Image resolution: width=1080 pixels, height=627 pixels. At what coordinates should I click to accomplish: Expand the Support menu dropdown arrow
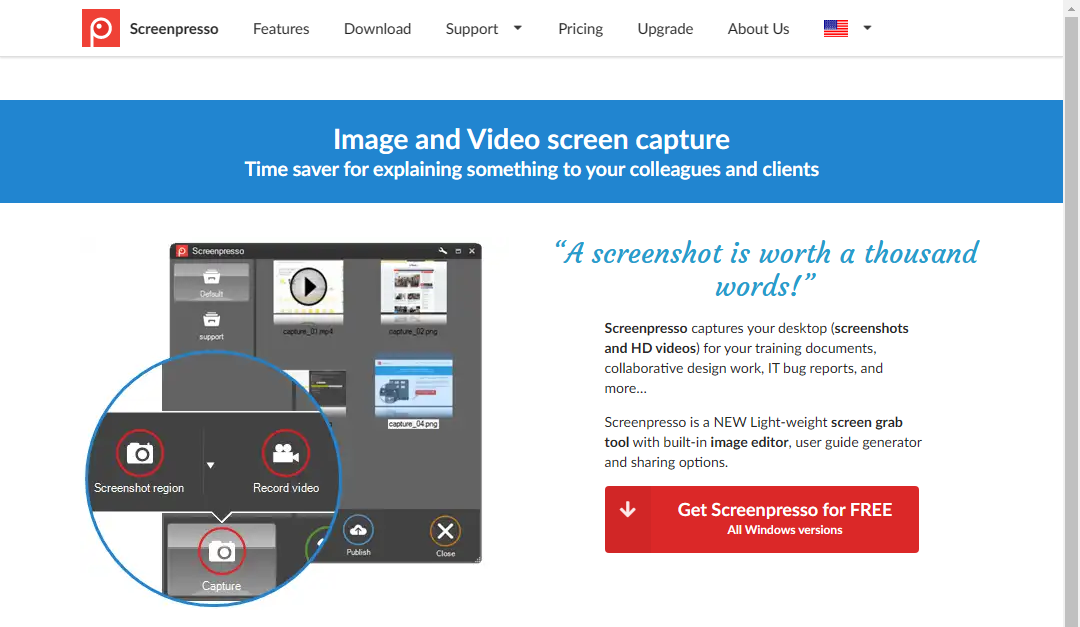tap(518, 28)
